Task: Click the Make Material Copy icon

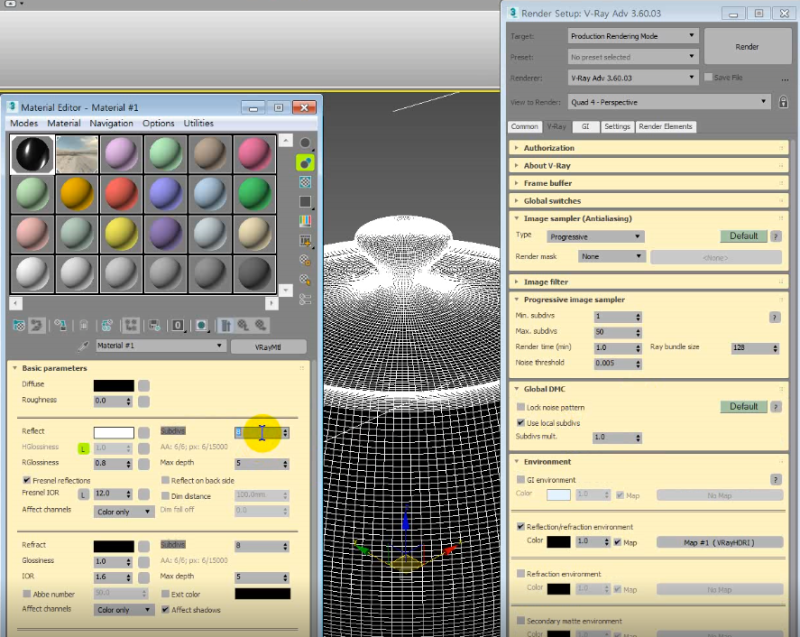Action: click(105, 327)
